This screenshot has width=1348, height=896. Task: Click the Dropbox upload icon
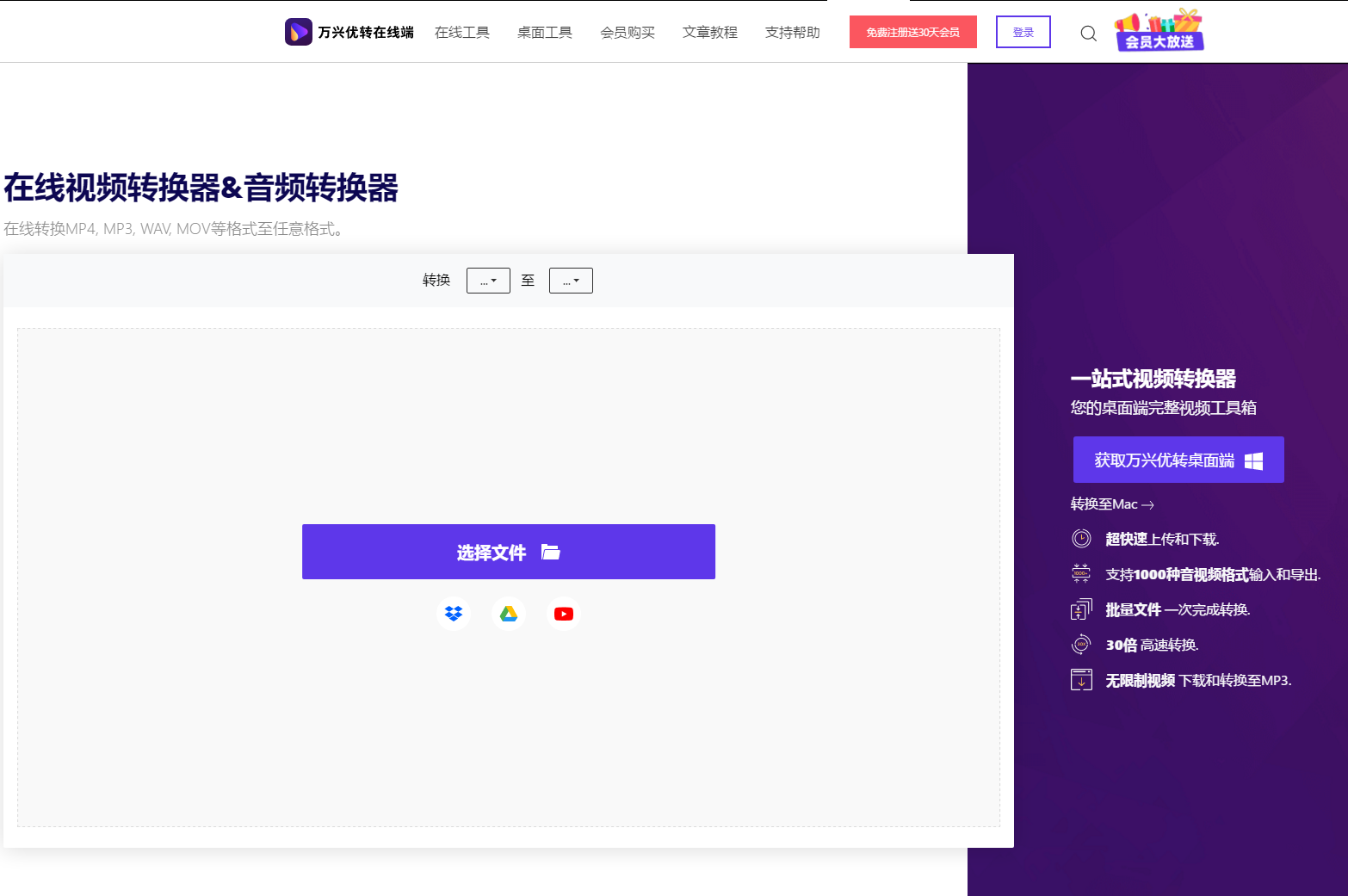(x=454, y=613)
